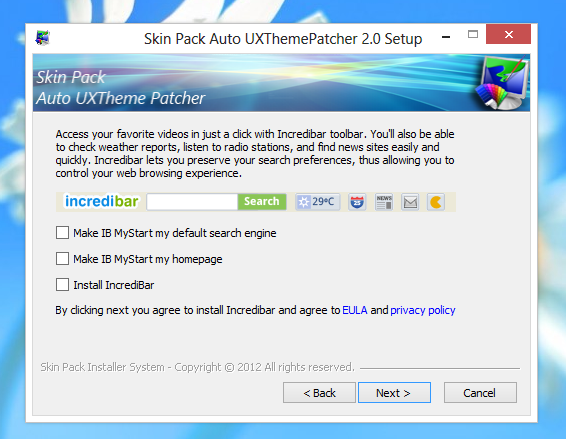Open the privacy policy link
The width and height of the screenshot is (566, 439).
tap(423, 310)
